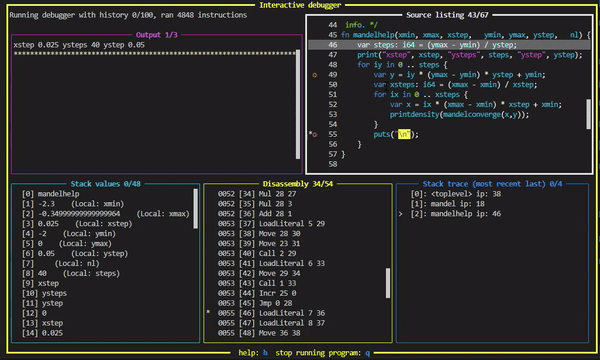The image size is (600, 360).
Task: Click the Output pane scrollbar
Action: 298,104
